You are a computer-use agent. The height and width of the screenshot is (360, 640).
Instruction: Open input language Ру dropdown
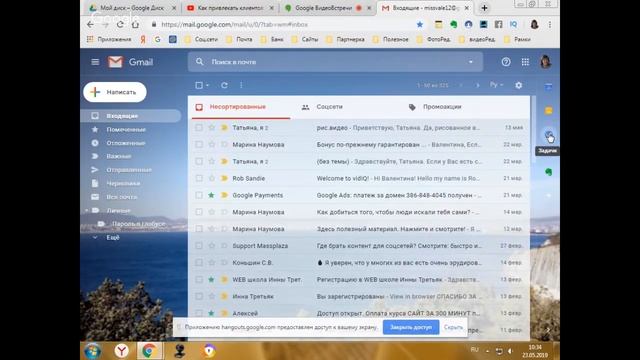click(496, 85)
